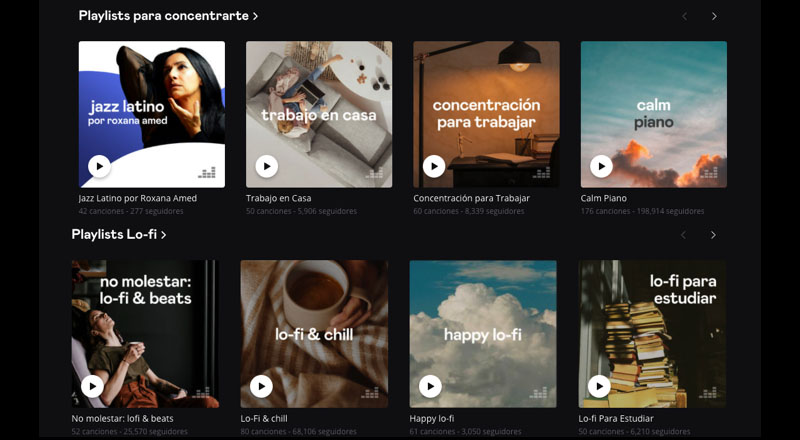
Task: Start the Lo-Fi & chill playlist
Action: pyautogui.click(x=261, y=385)
